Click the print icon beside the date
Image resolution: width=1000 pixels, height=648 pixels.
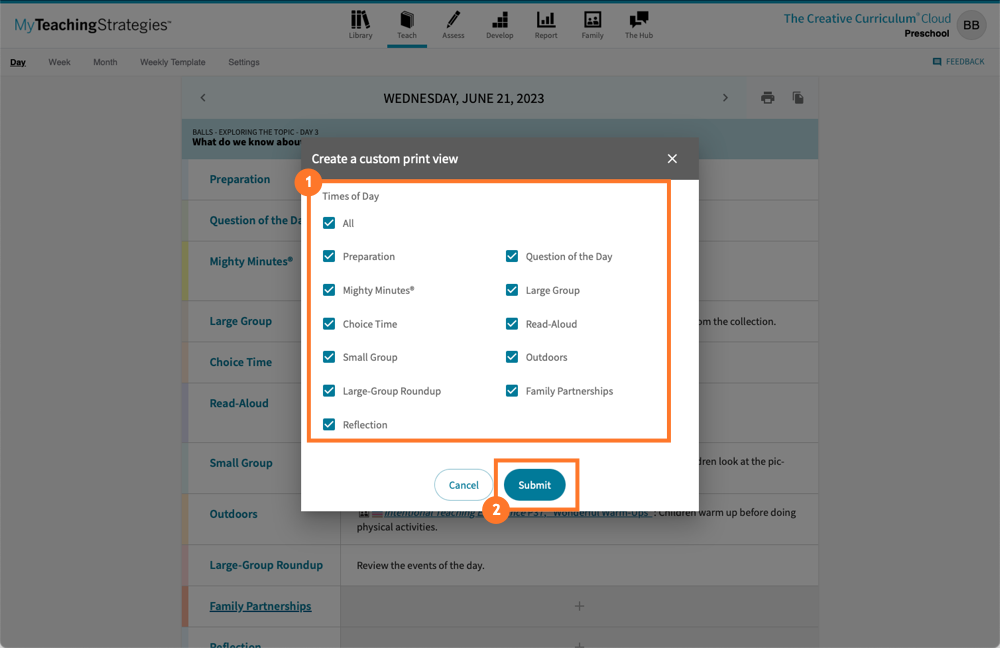coord(768,97)
